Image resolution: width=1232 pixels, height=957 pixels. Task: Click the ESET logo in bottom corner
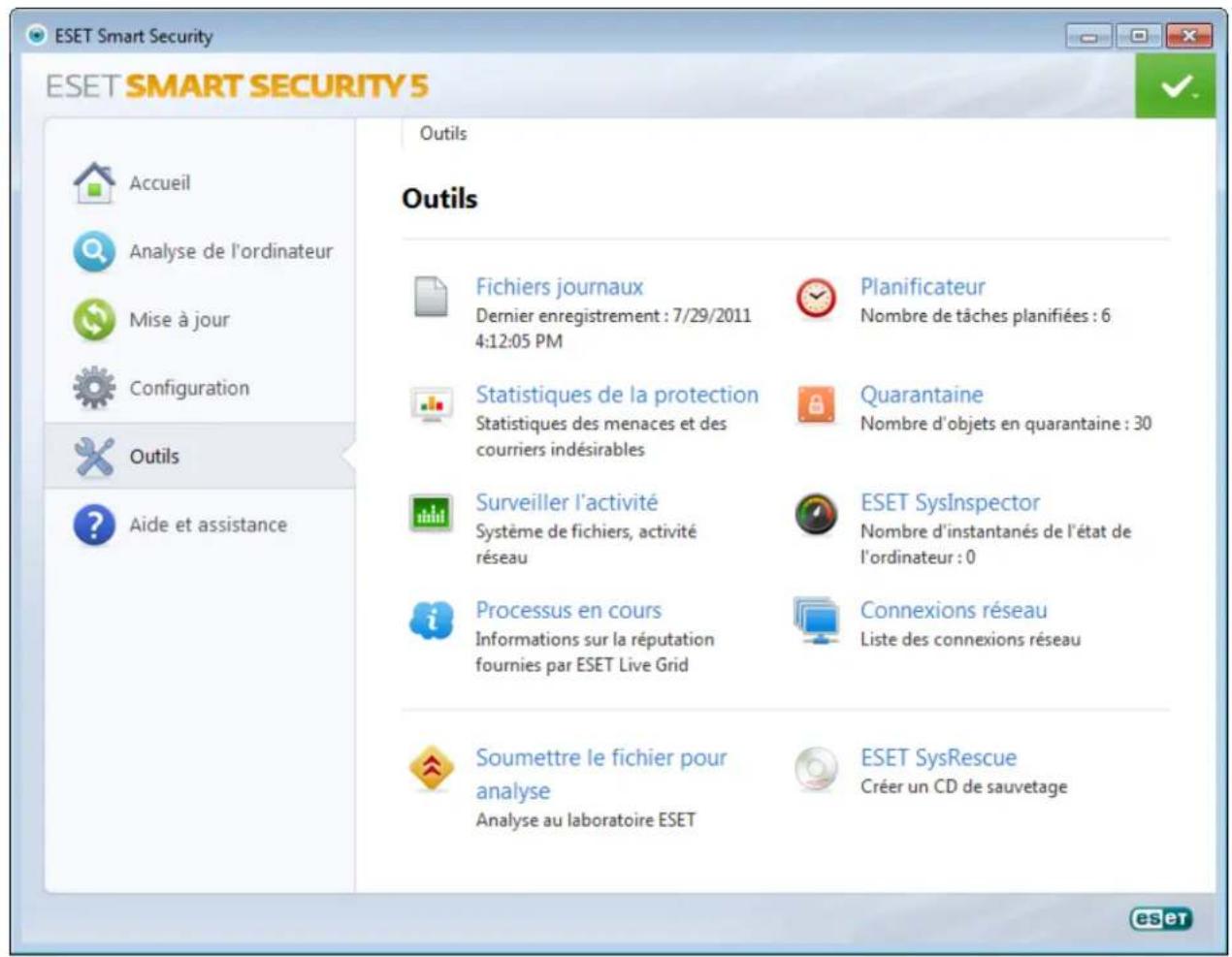[1161, 918]
